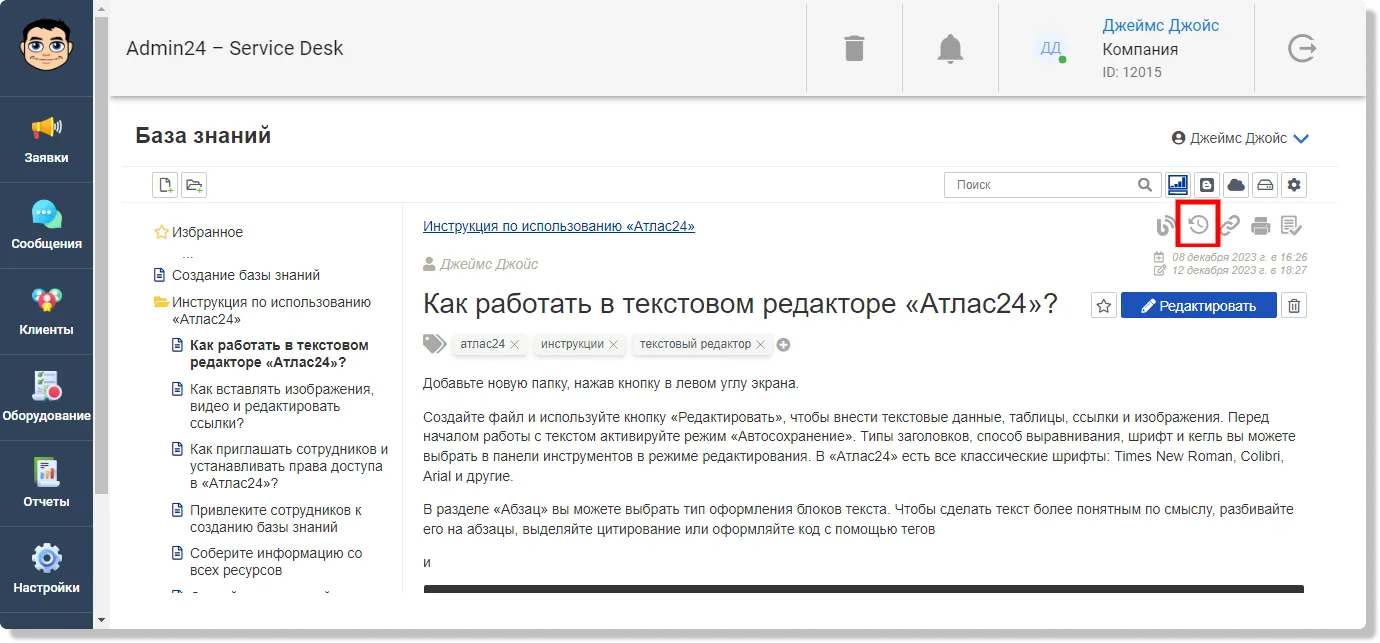Copy article link via chain icon
This screenshot has height=643, width=1380.
(x=1229, y=226)
